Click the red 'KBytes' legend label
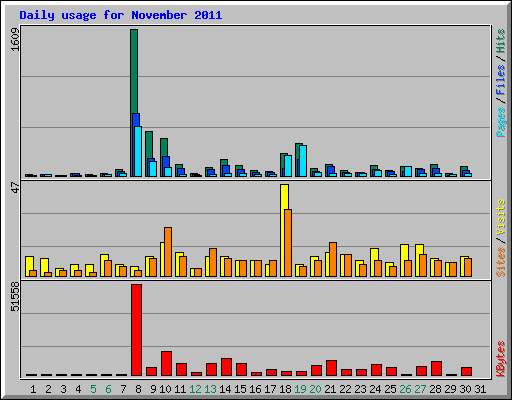The height and width of the screenshot is (400, 512). pyautogui.click(x=500, y=358)
